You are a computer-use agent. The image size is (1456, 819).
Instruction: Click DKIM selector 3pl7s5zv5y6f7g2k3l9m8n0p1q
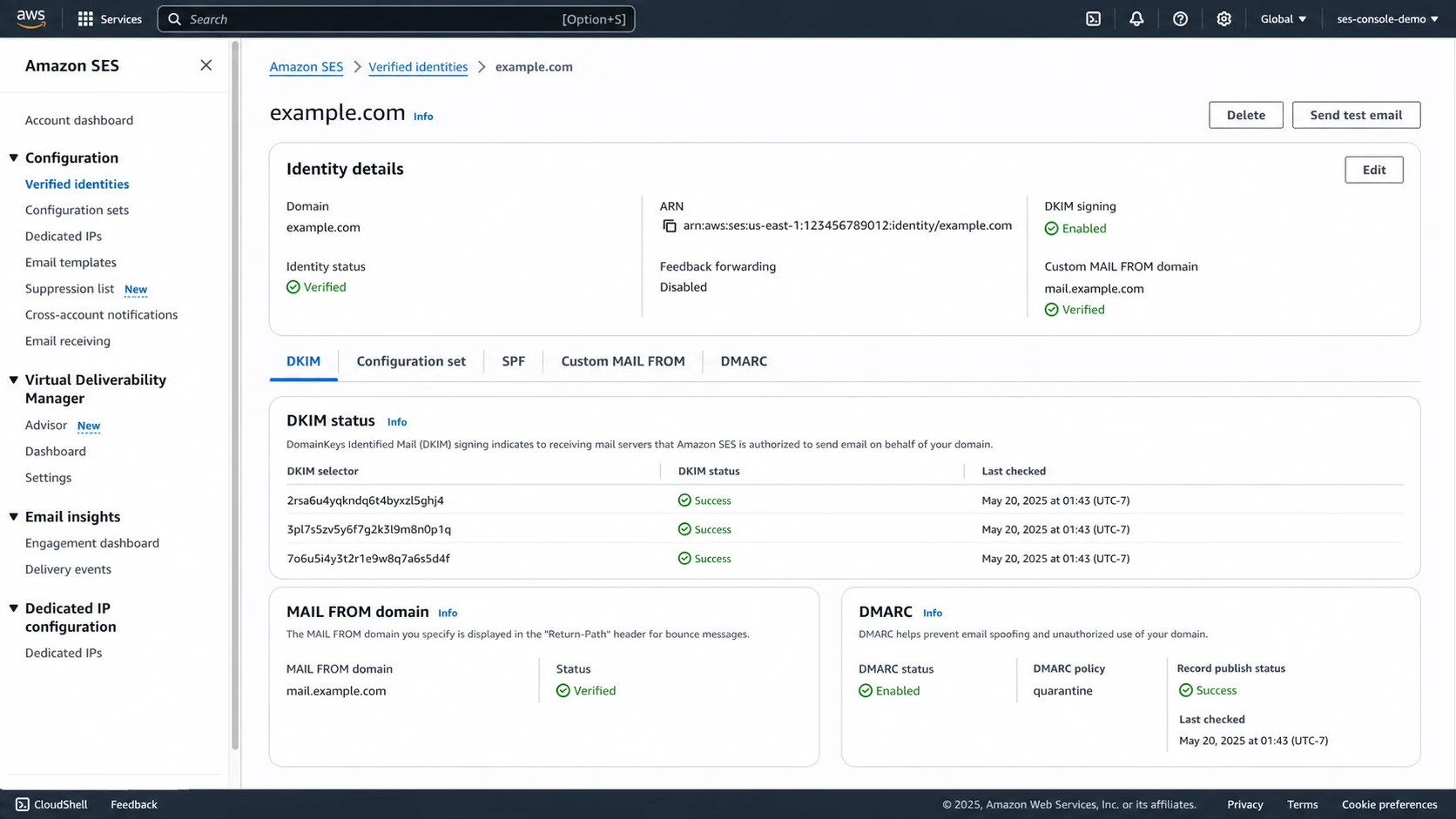[x=368, y=529]
